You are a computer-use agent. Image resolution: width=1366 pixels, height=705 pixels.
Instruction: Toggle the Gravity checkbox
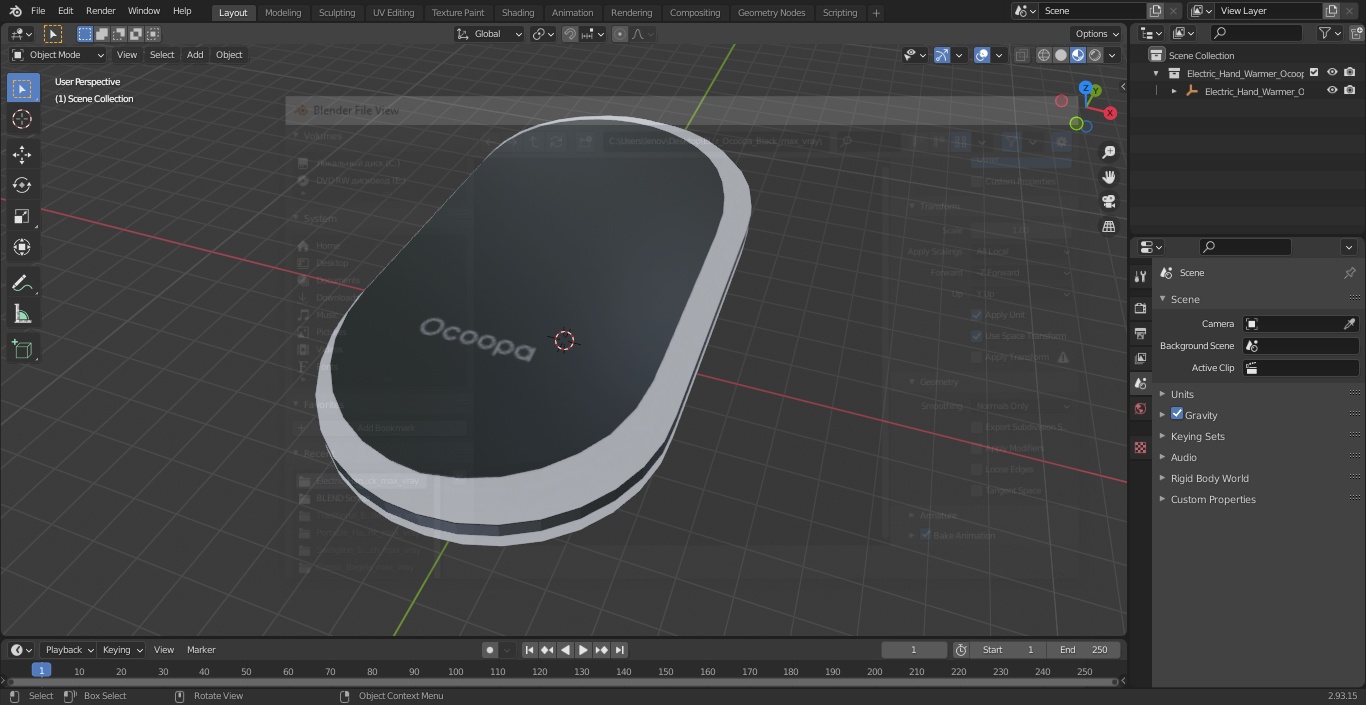(1177, 414)
